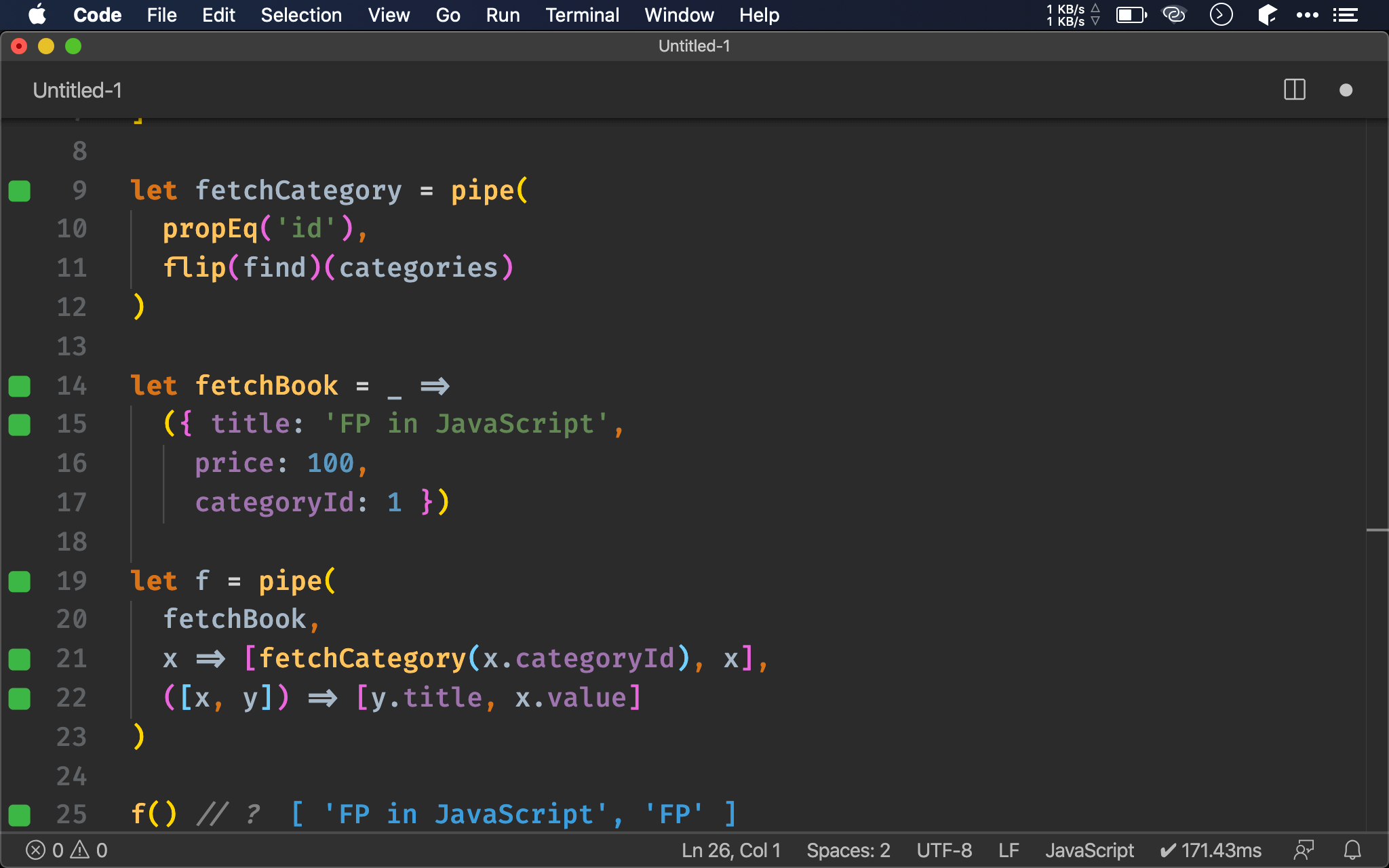Click the inline result on line 25
This screenshot has height=868, width=1389.
pos(513,814)
